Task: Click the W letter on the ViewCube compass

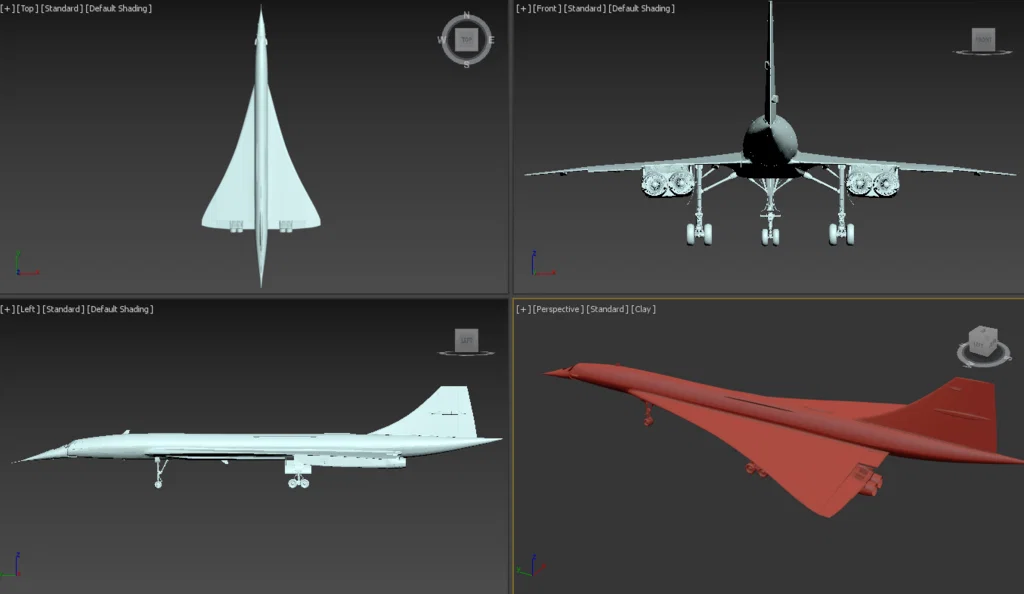Action: point(440,41)
